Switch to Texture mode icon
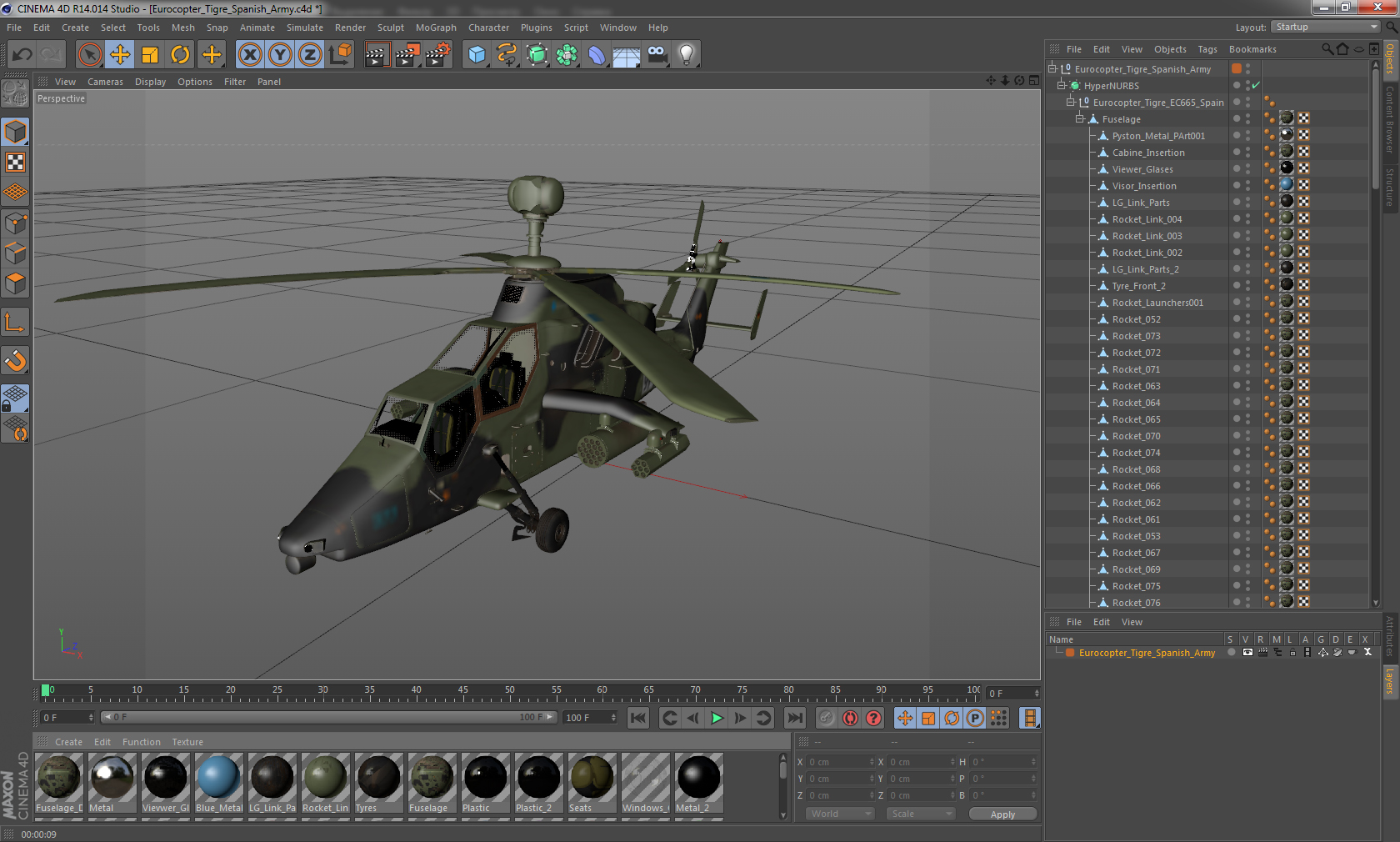Viewport: 1400px width, 842px height. click(x=15, y=162)
